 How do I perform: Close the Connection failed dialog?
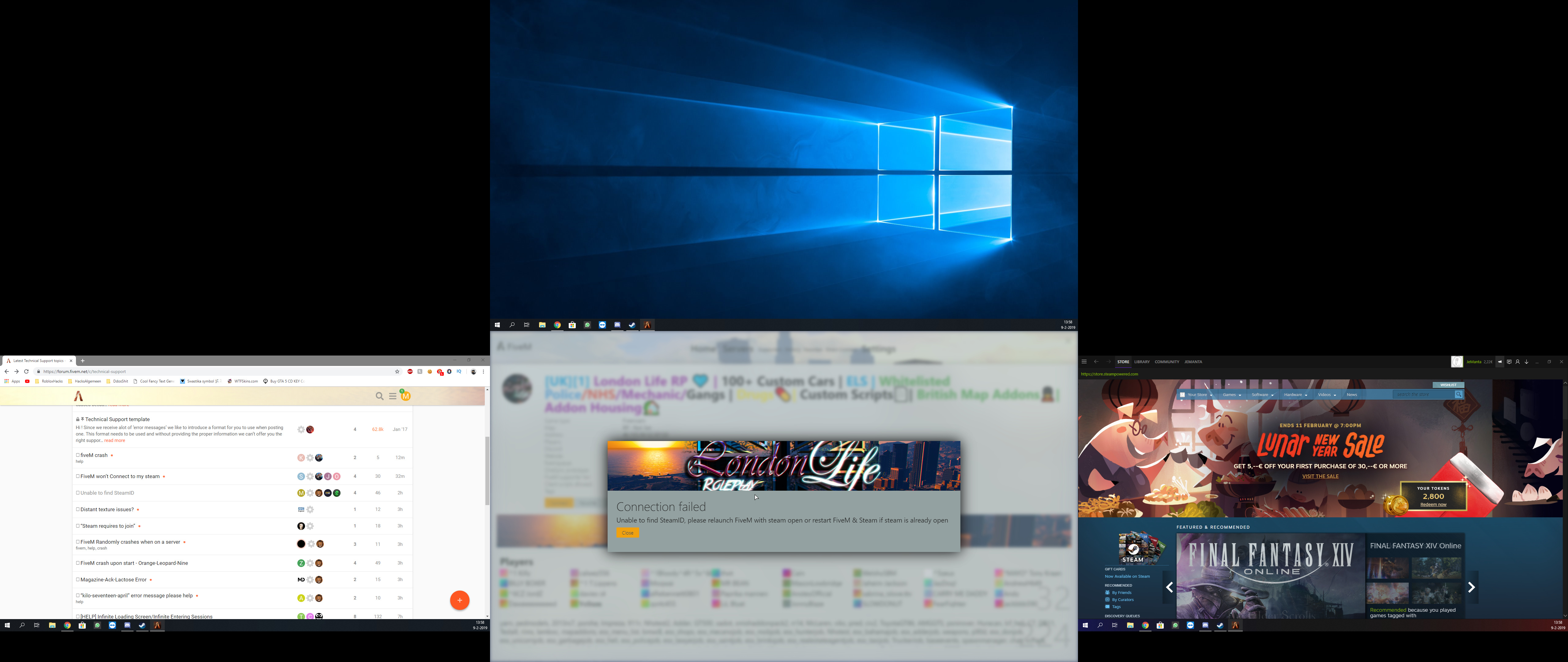point(628,533)
